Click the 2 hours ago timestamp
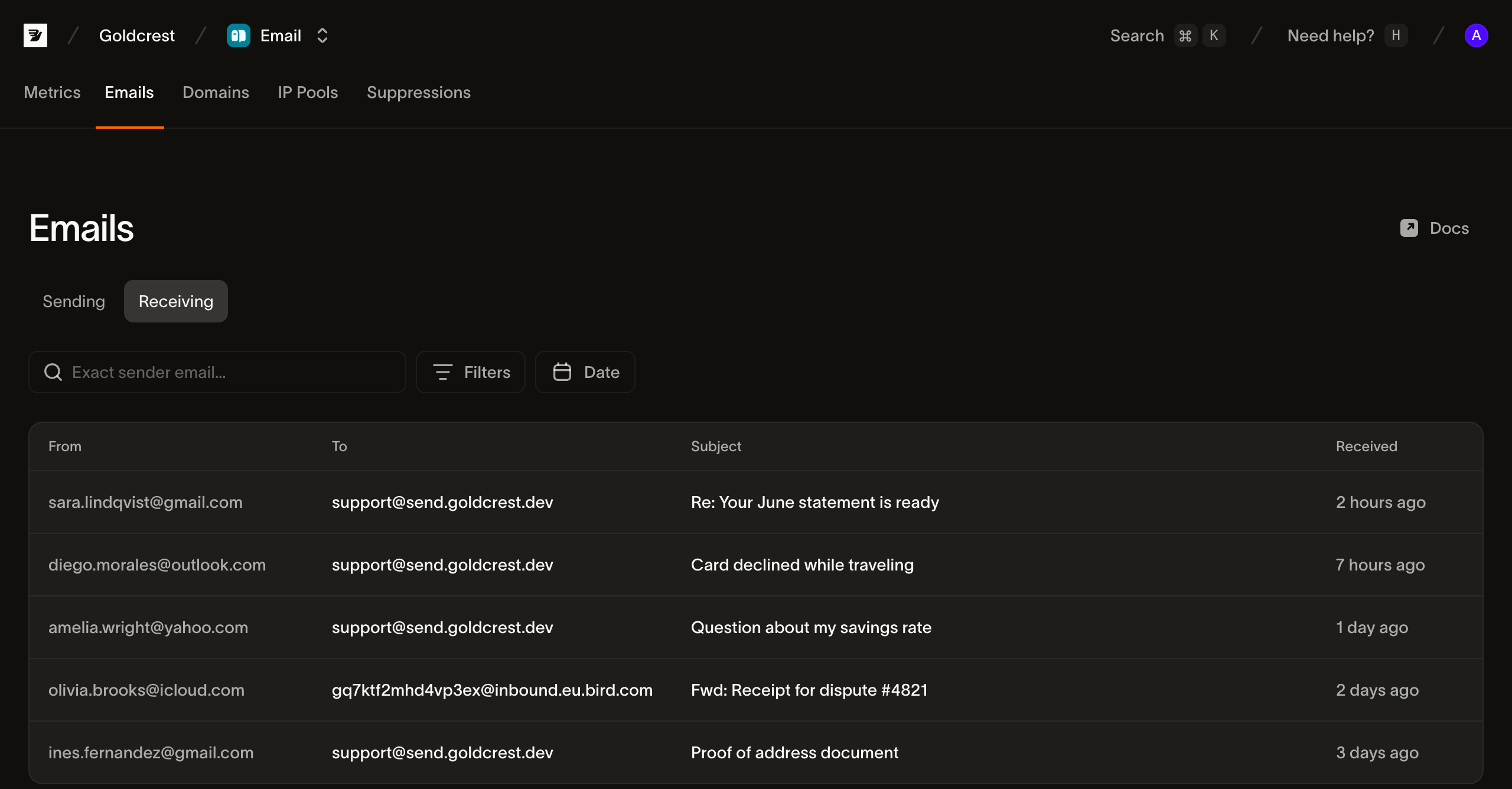1512x789 pixels. pos(1381,502)
